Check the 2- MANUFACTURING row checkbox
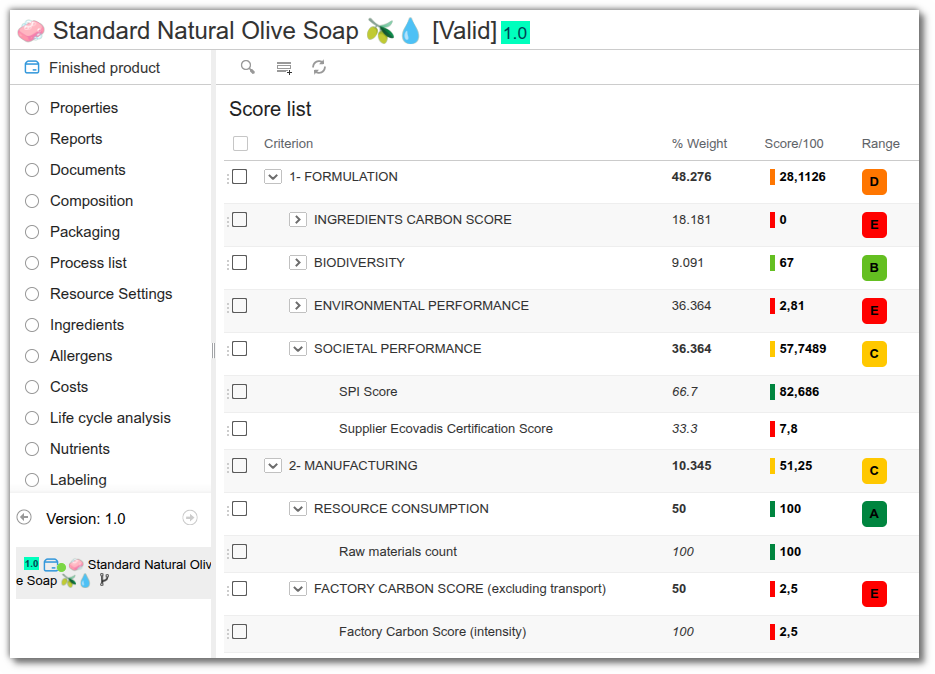Image resolution: width=935 pixels, height=674 pixels. (x=240, y=465)
